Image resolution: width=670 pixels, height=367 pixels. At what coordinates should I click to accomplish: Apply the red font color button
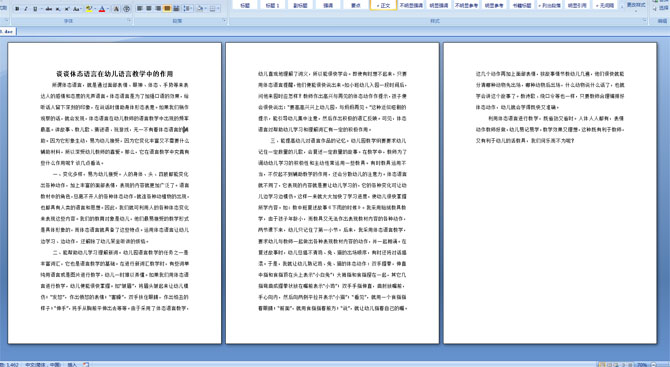tap(102, 9)
